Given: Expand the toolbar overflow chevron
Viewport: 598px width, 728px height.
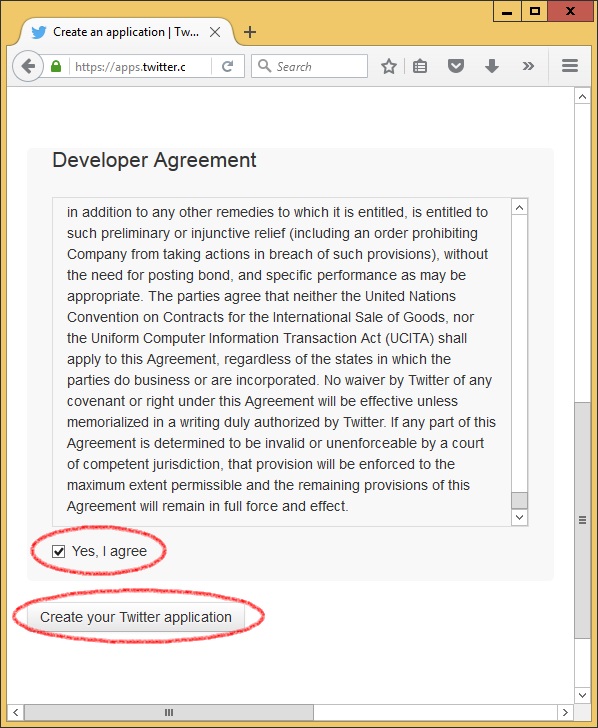Looking at the screenshot, I should tap(528, 66).
